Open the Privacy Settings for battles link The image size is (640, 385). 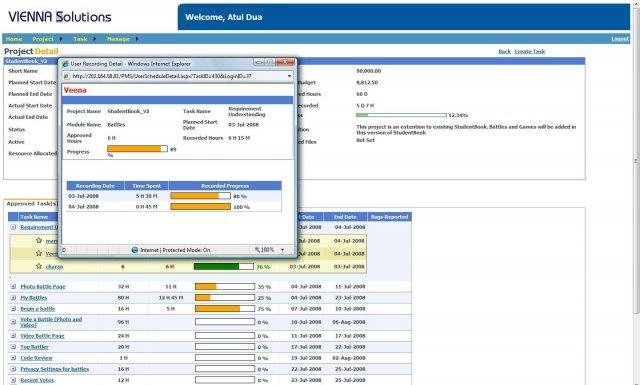click(x=55, y=369)
